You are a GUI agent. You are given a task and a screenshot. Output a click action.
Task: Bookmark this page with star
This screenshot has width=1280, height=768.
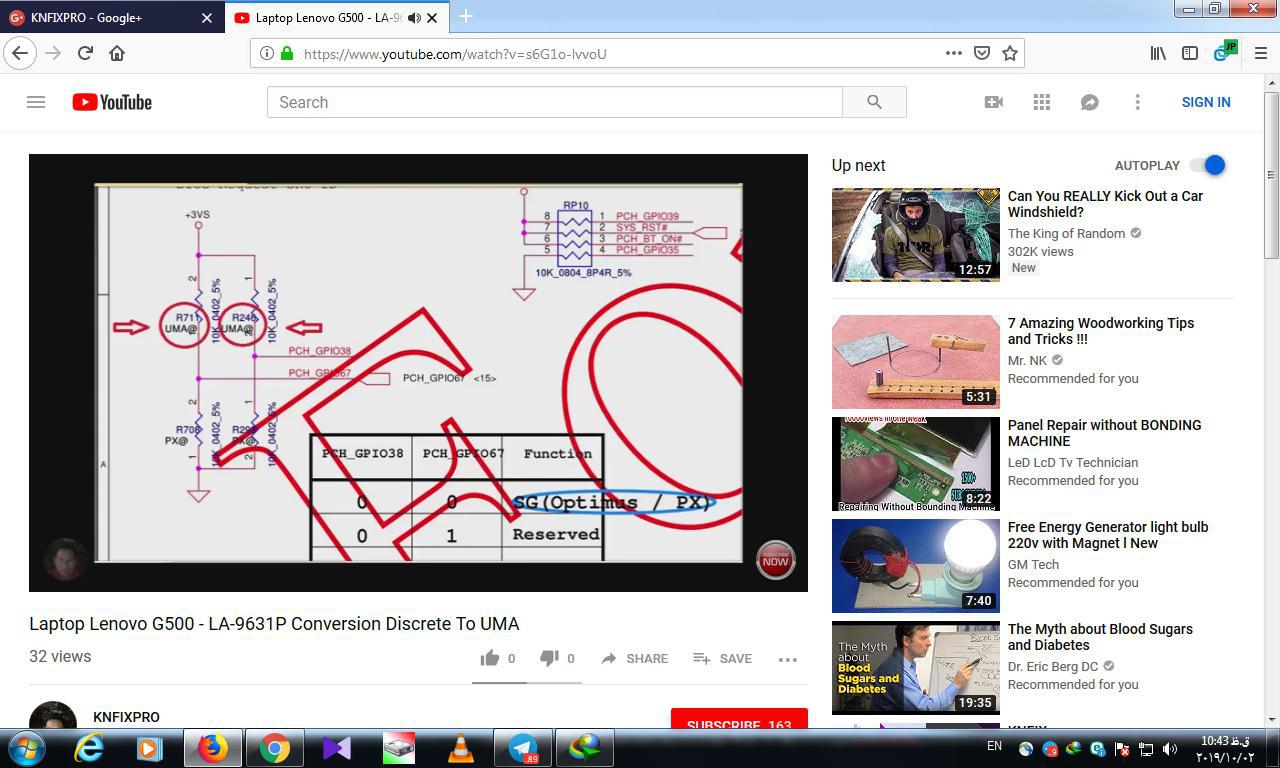(1010, 53)
